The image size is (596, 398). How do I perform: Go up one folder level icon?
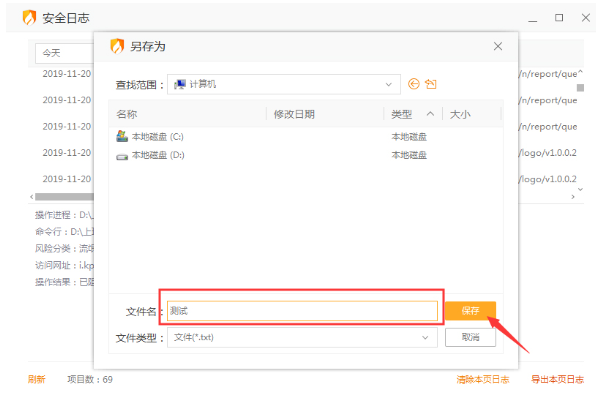(x=431, y=84)
